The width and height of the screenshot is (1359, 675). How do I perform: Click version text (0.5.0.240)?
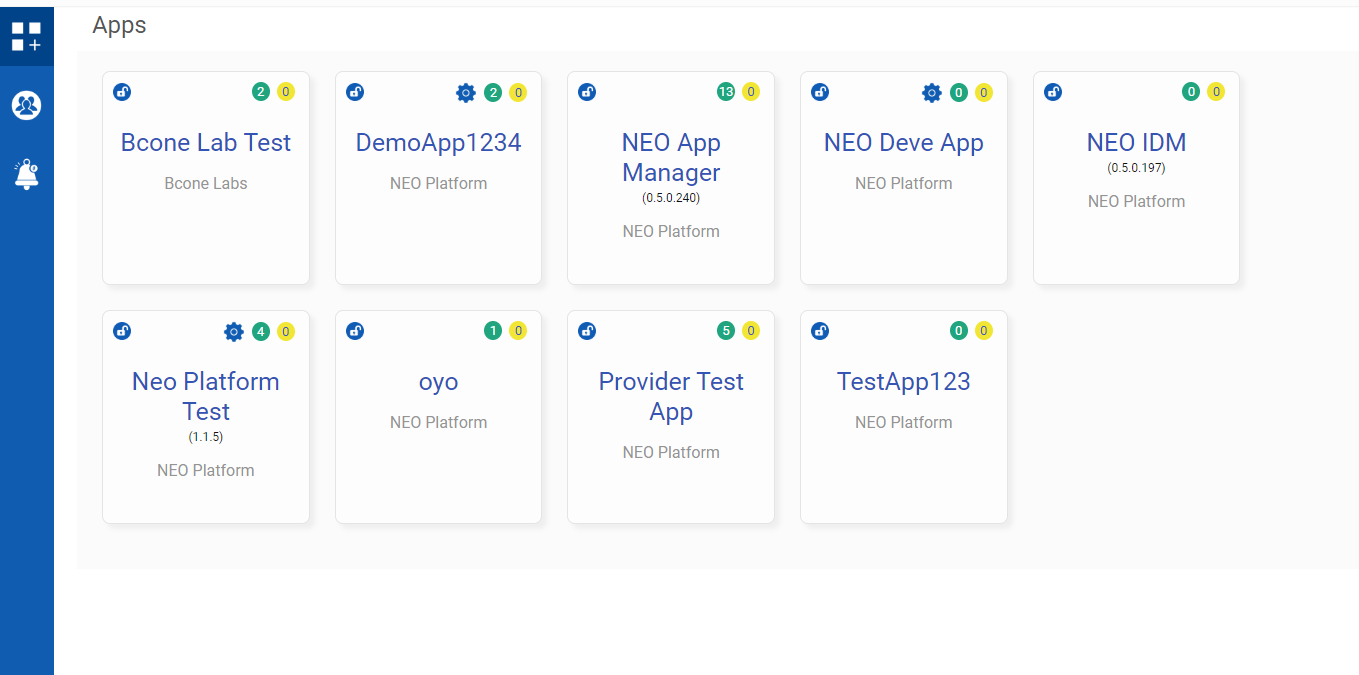click(671, 198)
